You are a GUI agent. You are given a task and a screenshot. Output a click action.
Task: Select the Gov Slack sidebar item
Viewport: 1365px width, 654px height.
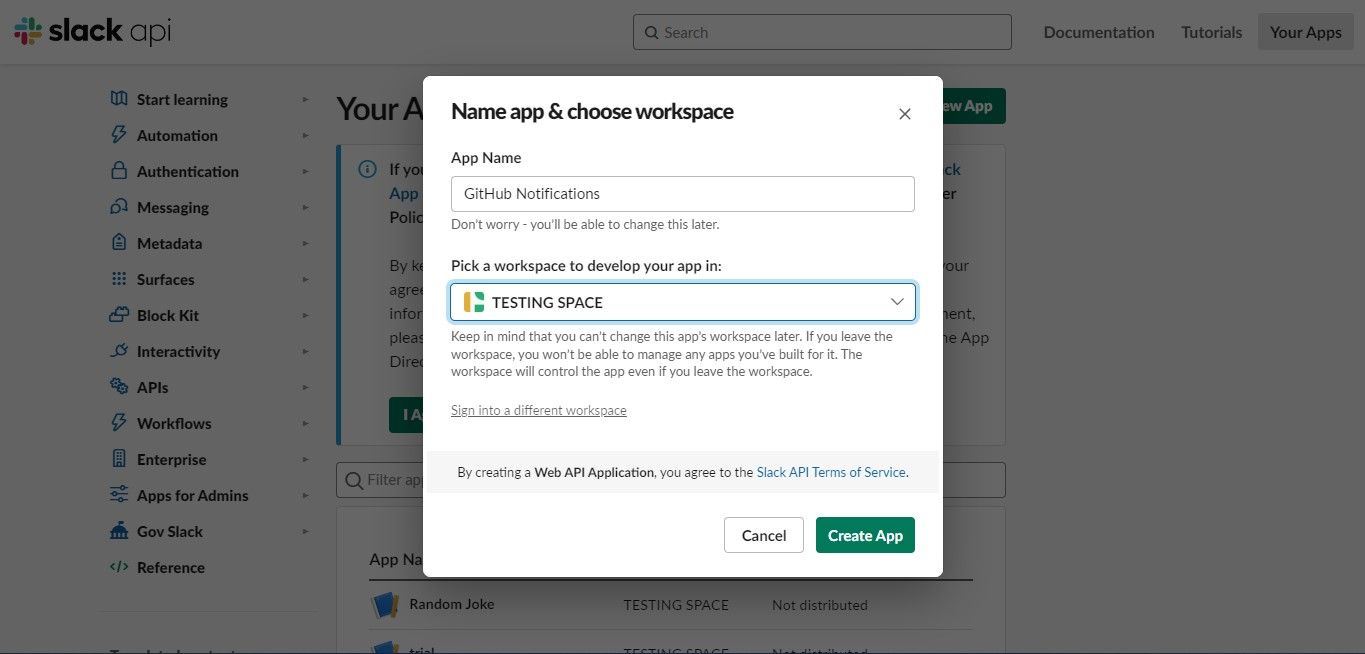click(x=169, y=531)
